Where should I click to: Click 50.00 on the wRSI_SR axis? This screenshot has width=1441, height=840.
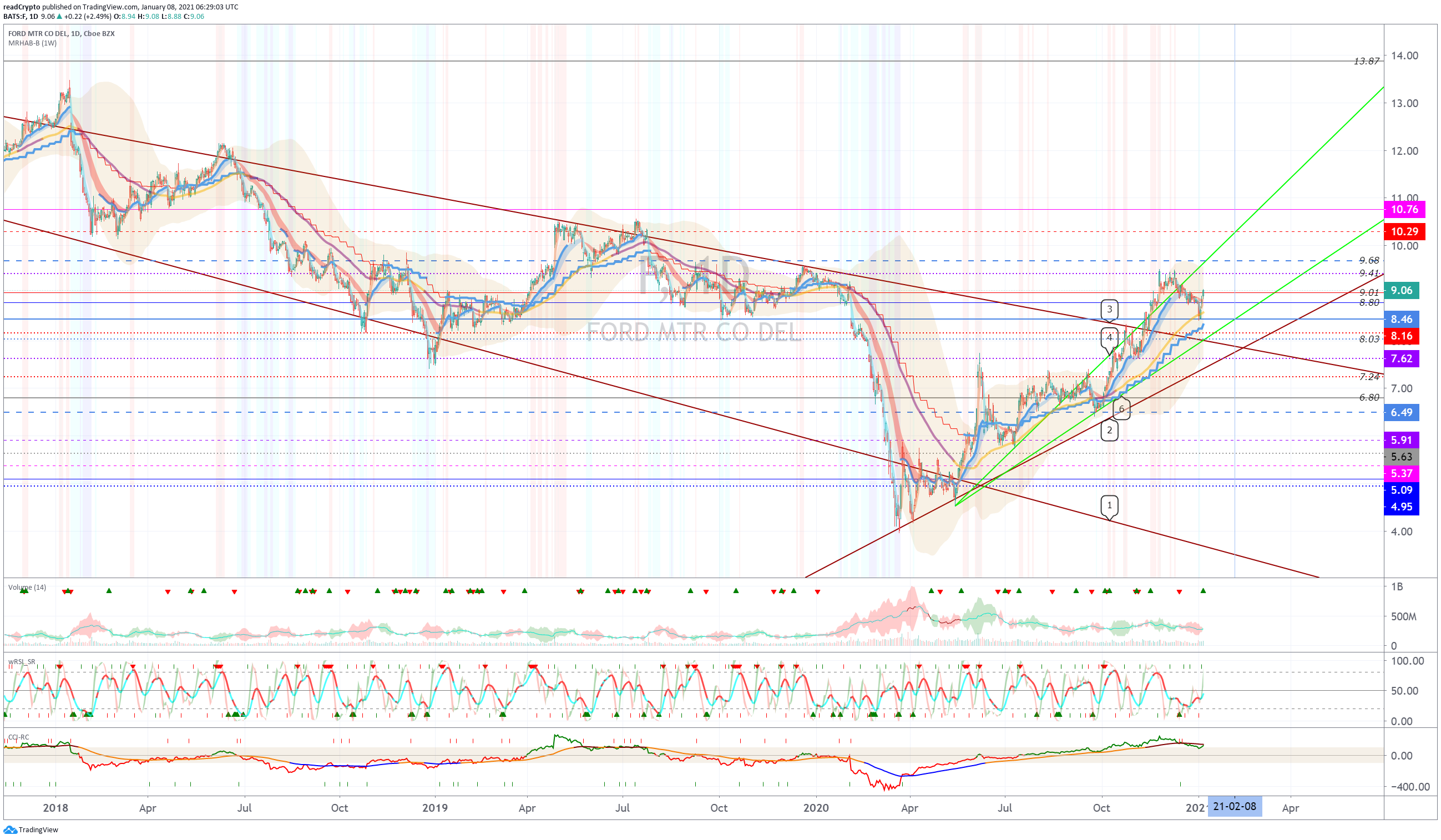(1404, 691)
